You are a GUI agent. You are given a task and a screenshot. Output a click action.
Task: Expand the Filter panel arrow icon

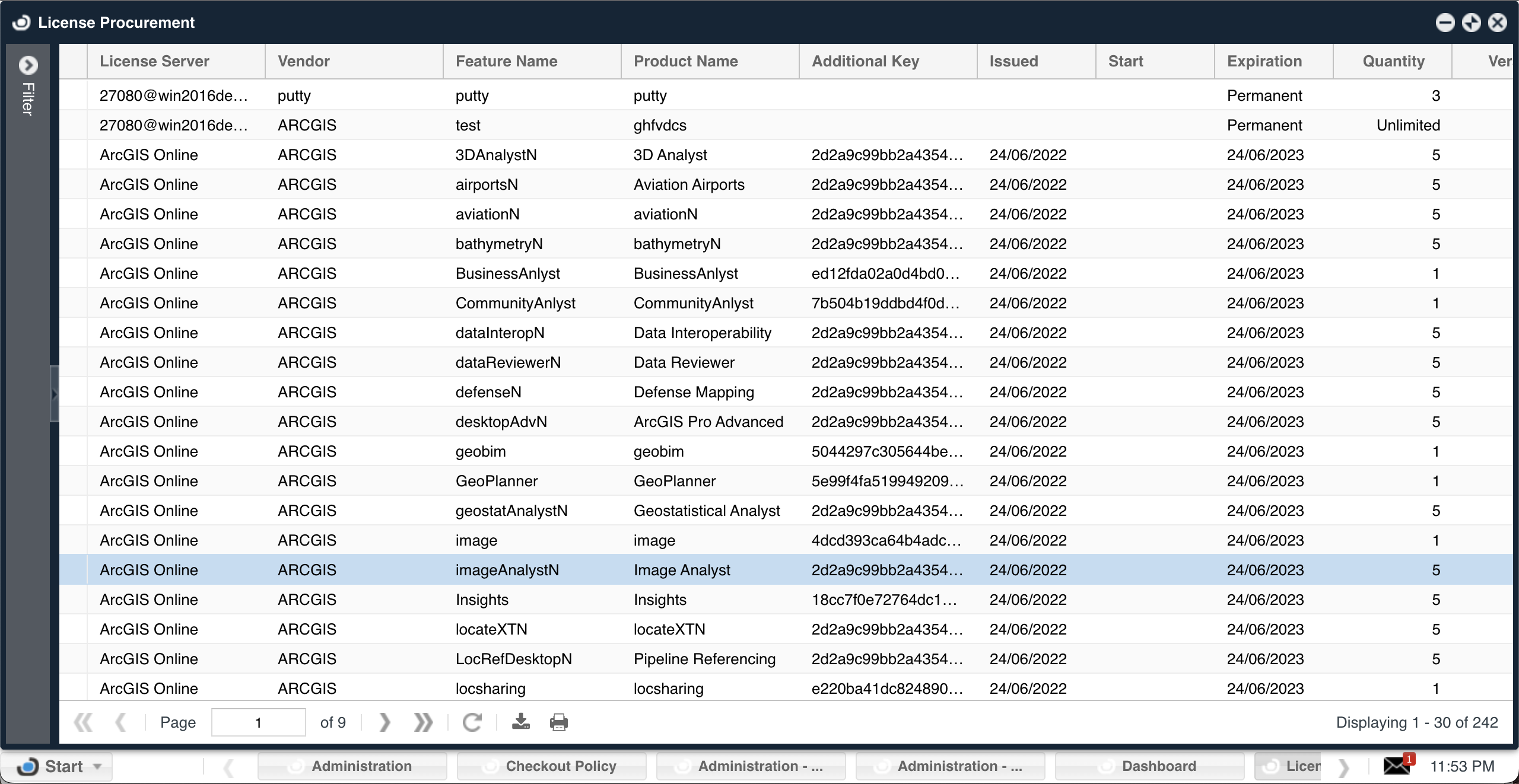click(28, 65)
